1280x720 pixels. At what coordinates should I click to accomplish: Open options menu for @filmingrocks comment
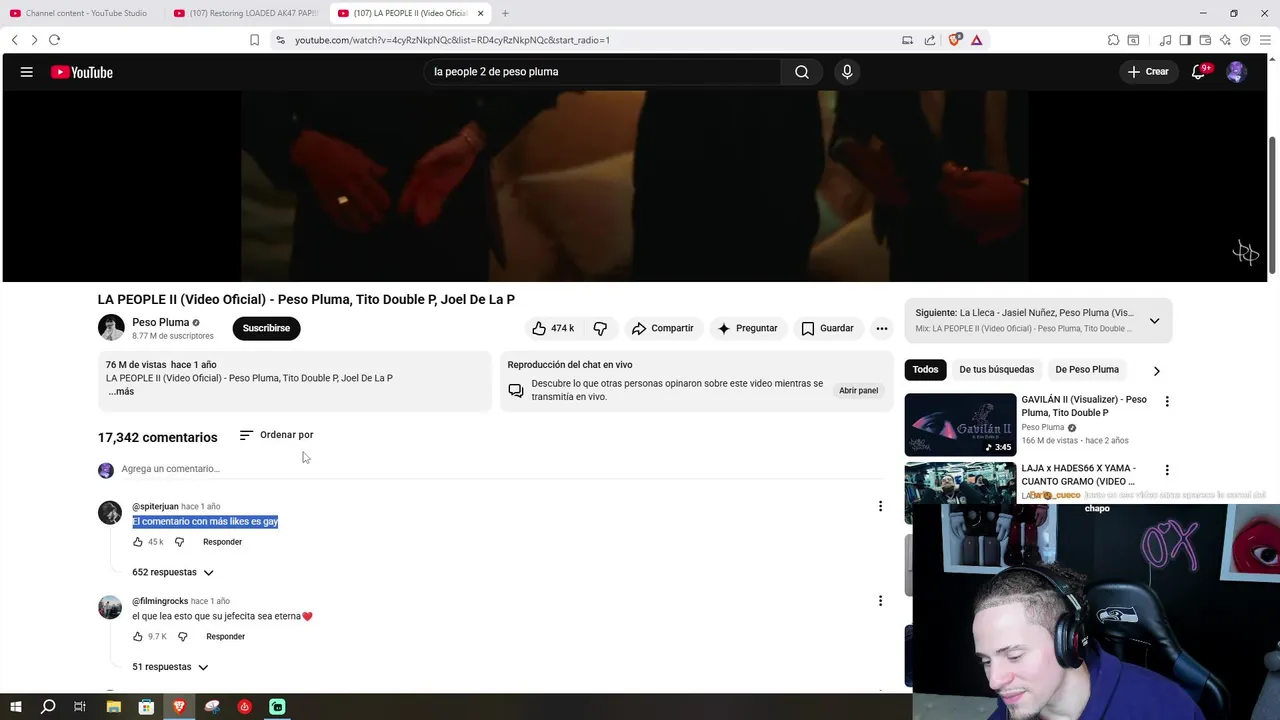tap(880, 601)
